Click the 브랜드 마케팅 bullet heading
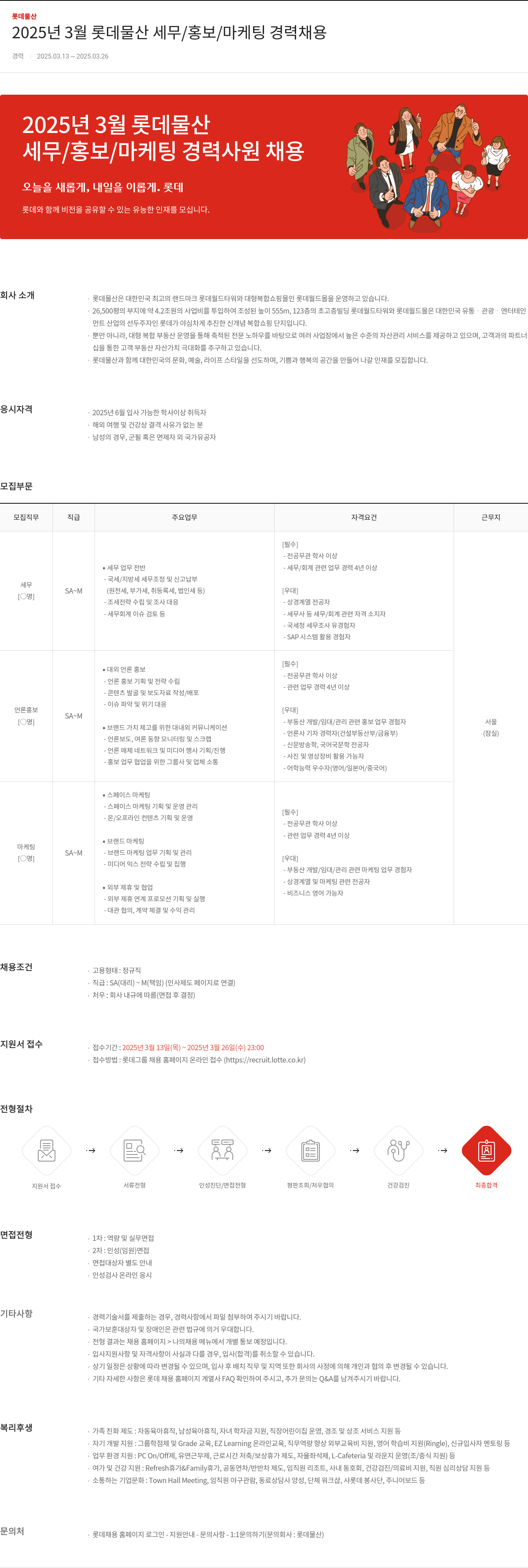 point(124,841)
